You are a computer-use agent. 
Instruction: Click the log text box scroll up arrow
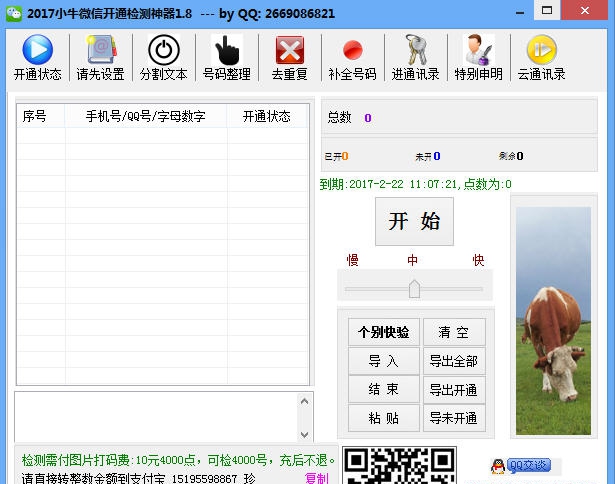(x=304, y=401)
